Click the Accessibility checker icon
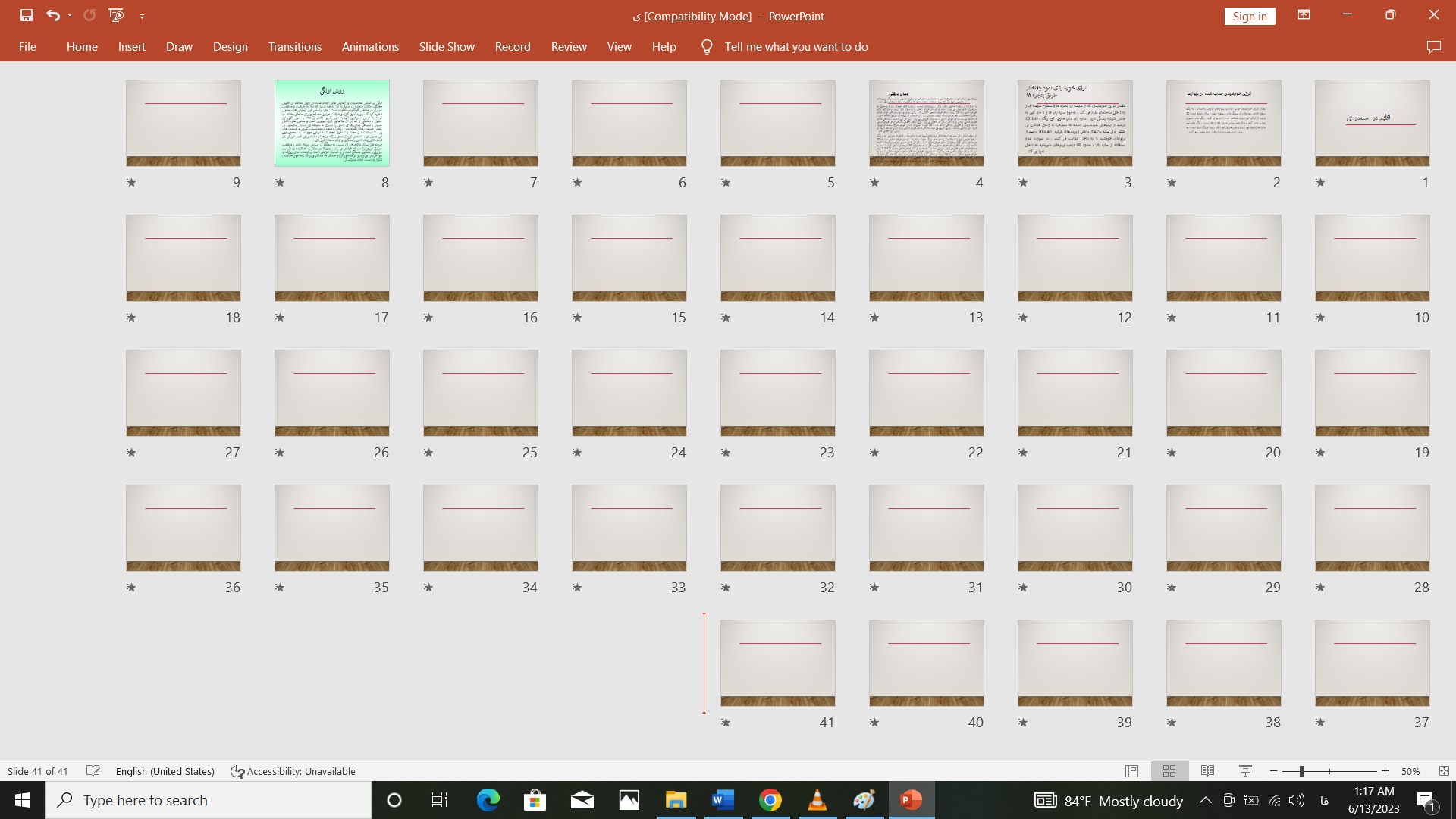 tap(238, 771)
